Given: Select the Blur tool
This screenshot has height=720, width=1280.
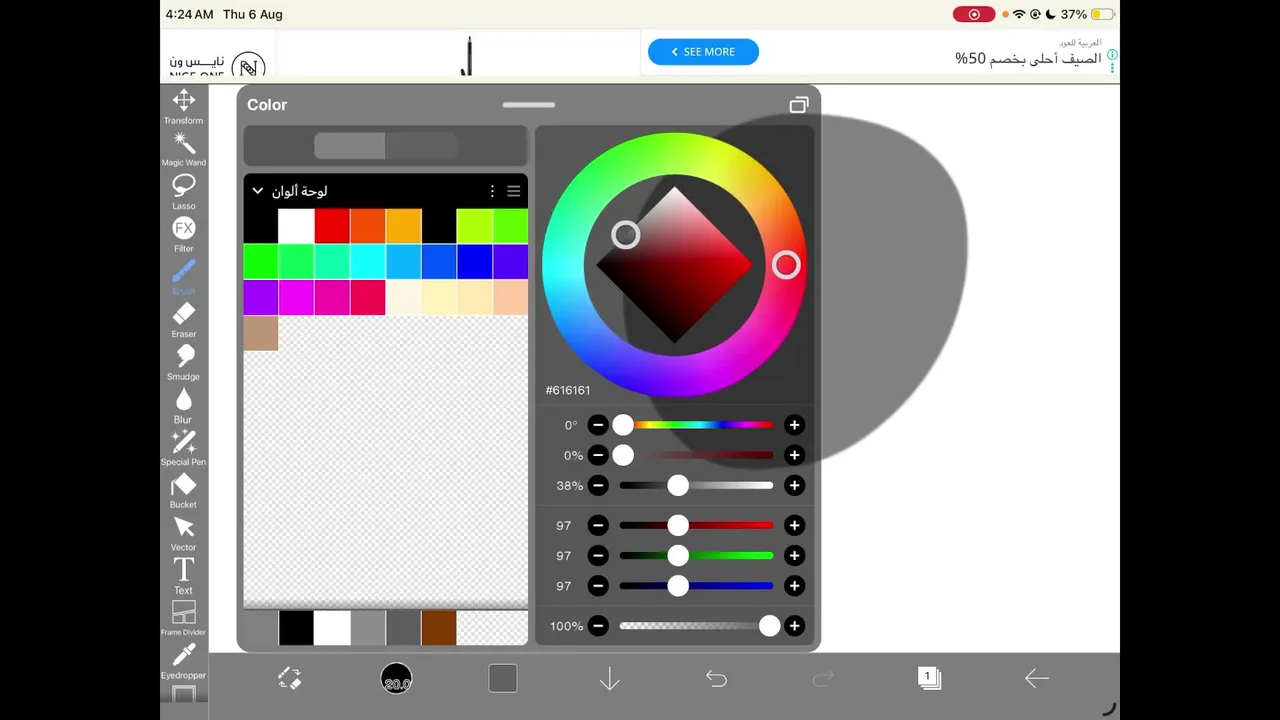Looking at the screenshot, I should (x=184, y=405).
